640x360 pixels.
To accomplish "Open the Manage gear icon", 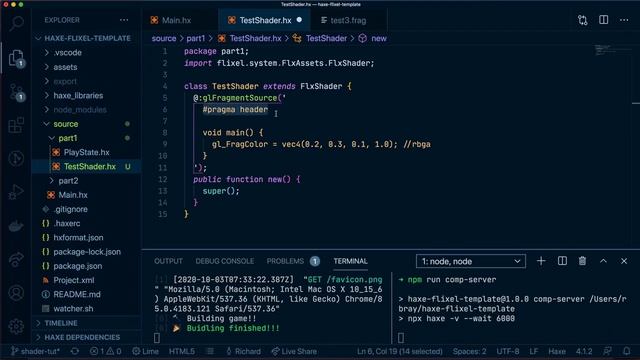I will (16, 326).
